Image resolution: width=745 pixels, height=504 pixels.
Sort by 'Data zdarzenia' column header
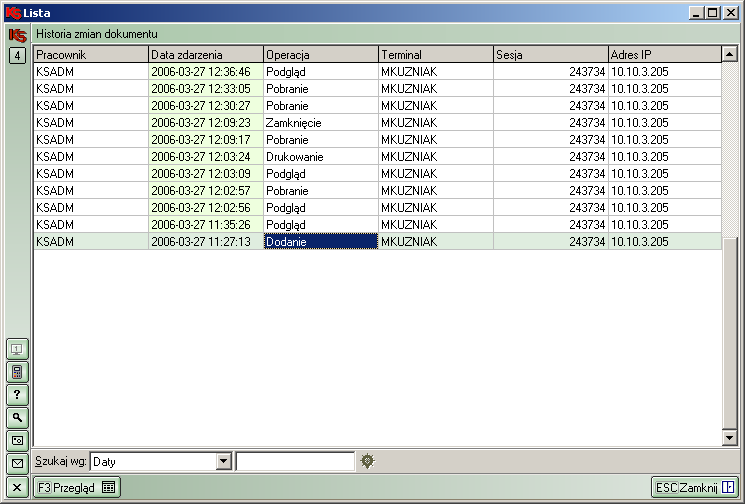[x=205, y=55]
